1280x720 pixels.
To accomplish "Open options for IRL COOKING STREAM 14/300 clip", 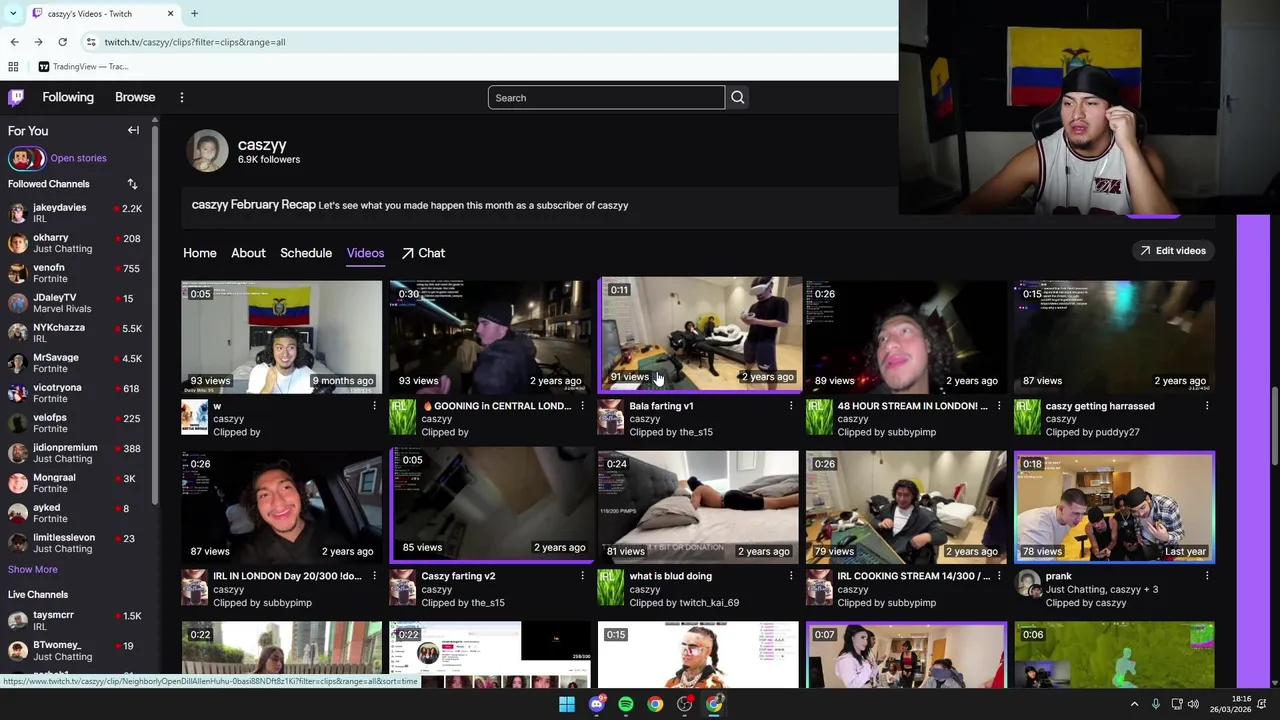I will (998, 576).
